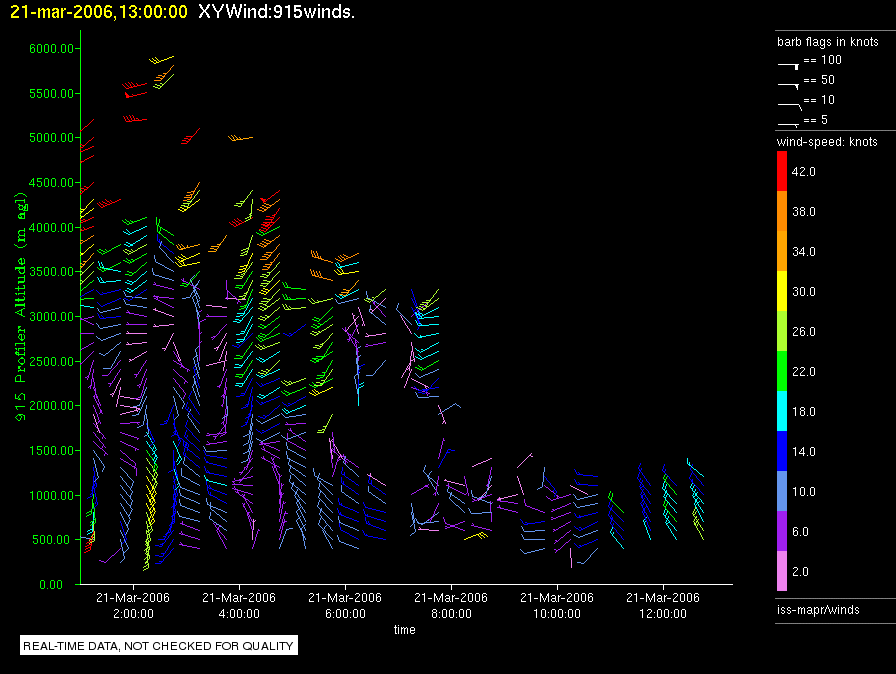Image resolution: width=896 pixels, height=674 pixels.
Task: Click the 26.0 wind-speed scale number
Action: 803,332
